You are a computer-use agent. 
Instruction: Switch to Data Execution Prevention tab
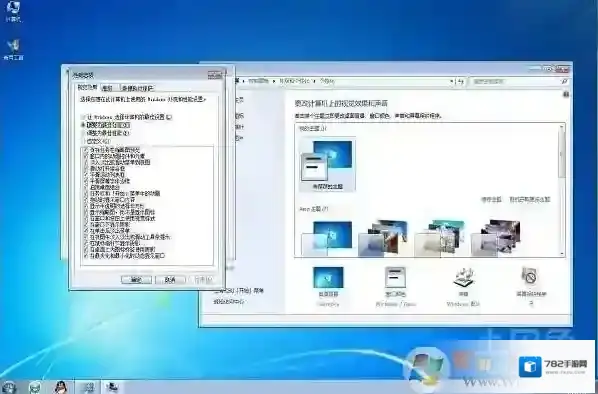[138, 88]
